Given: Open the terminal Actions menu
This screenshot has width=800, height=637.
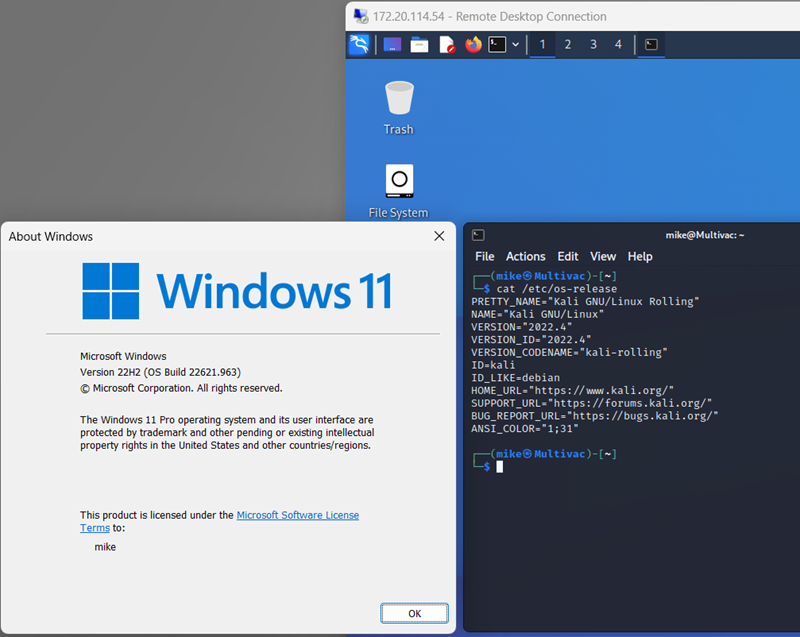Looking at the screenshot, I should [x=526, y=257].
